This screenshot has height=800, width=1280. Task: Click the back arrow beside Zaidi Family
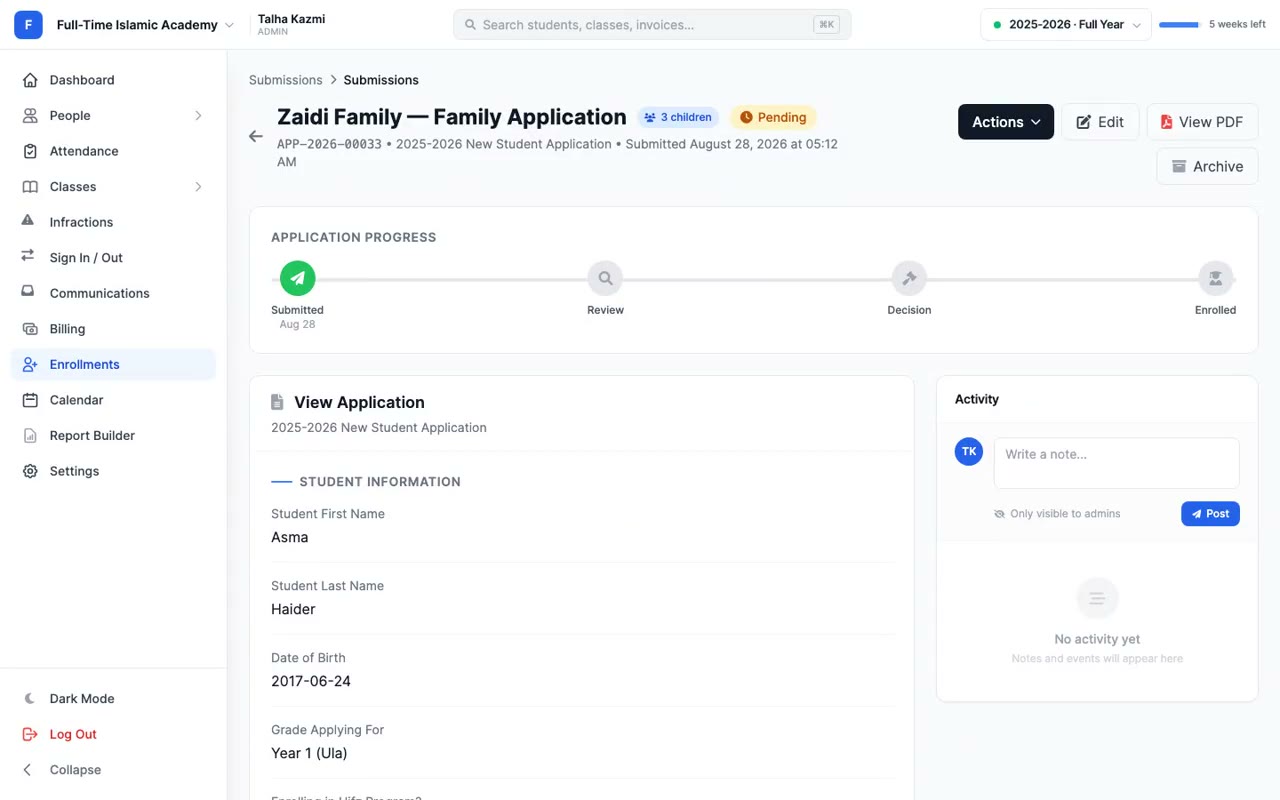click(x=256, y=136)
